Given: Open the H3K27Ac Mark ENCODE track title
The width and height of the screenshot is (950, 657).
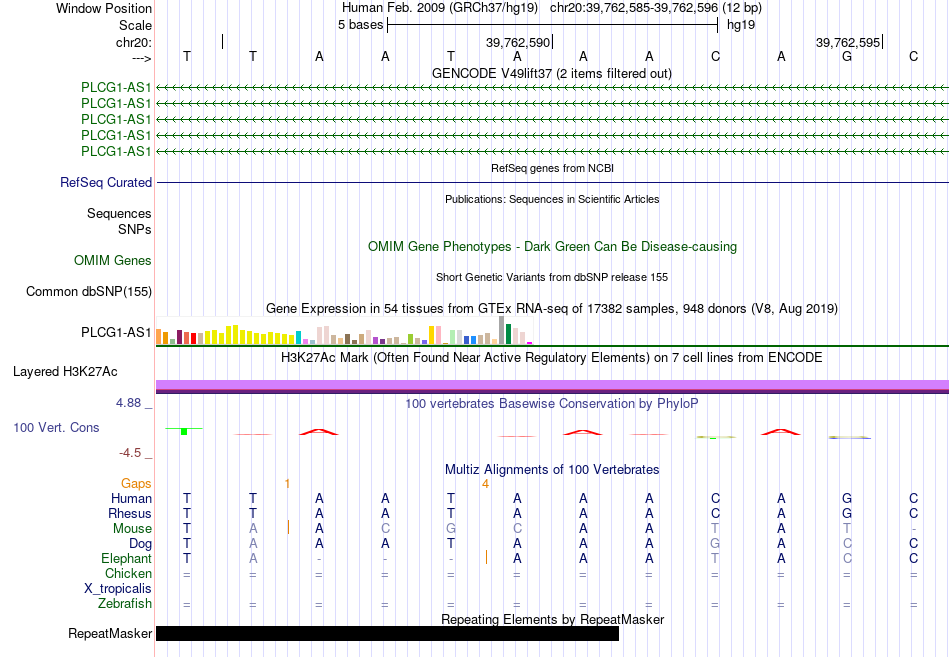Looking at the screenshot, I should click(552, 358).
